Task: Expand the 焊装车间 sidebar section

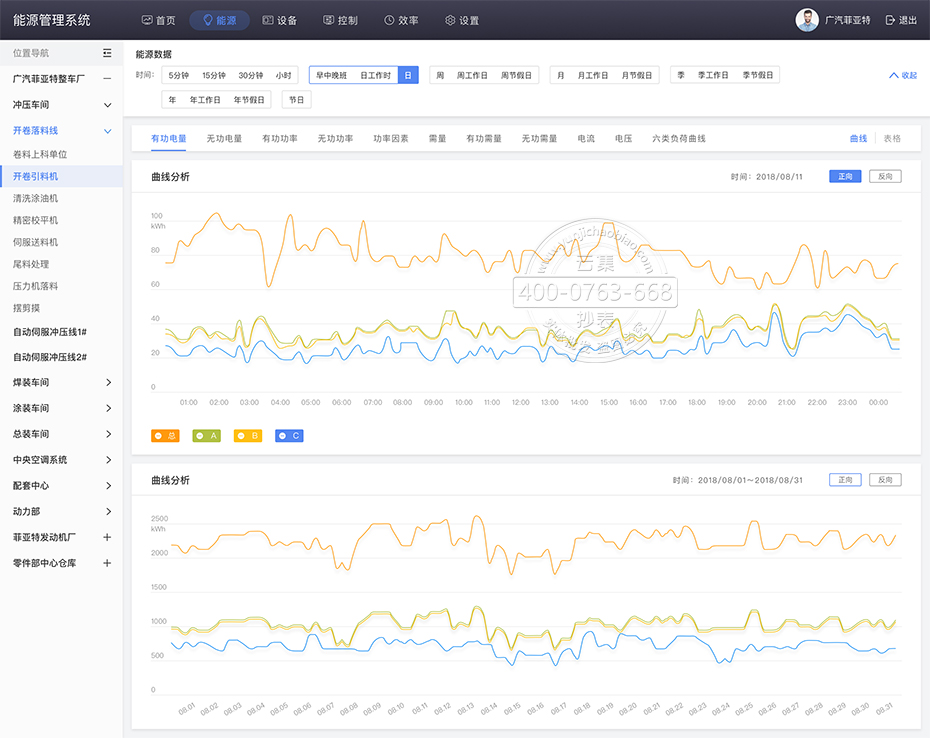Action: pos(108,383)
